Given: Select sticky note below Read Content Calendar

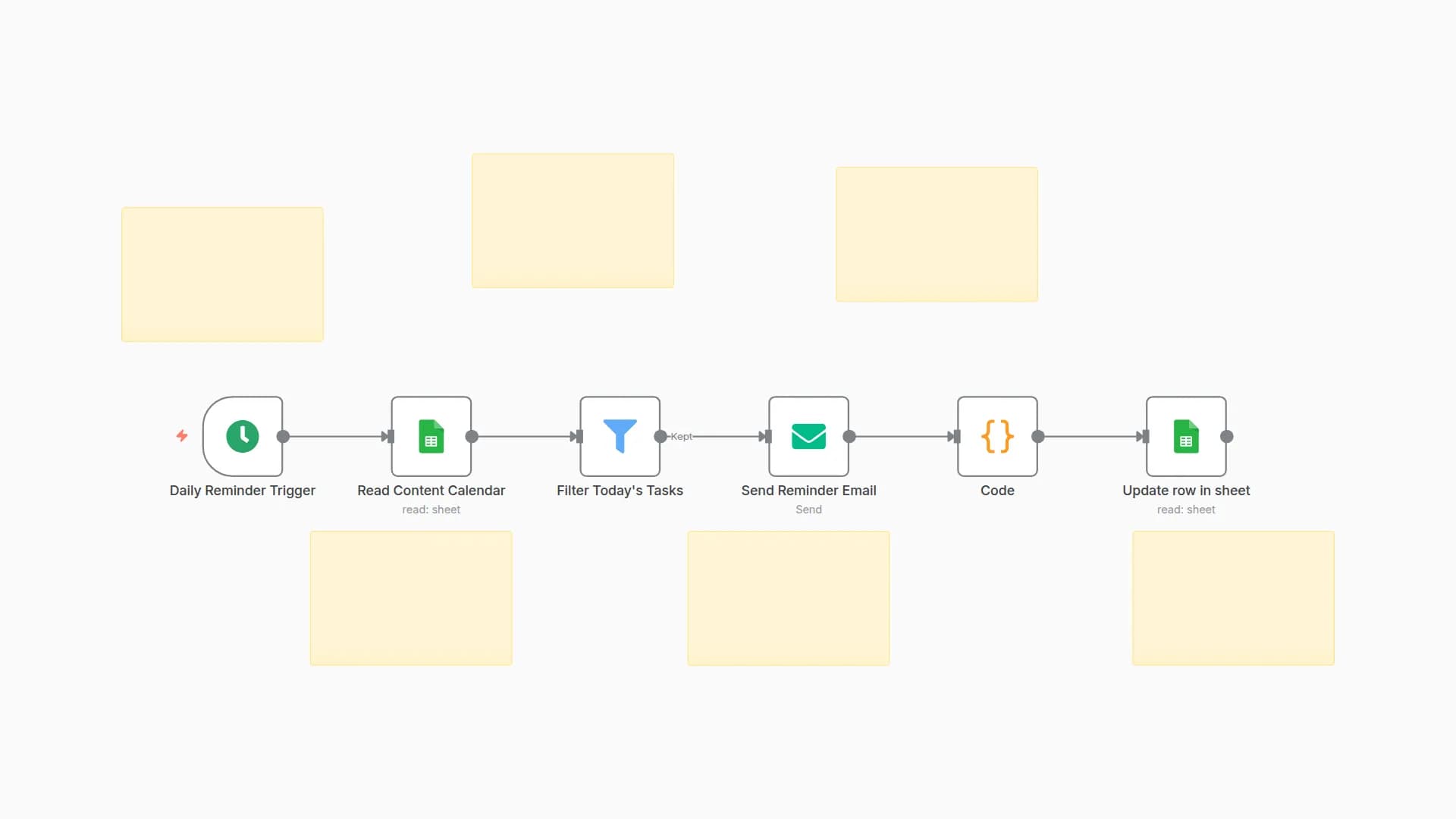Looking at the screenshot, I should 410,598.
